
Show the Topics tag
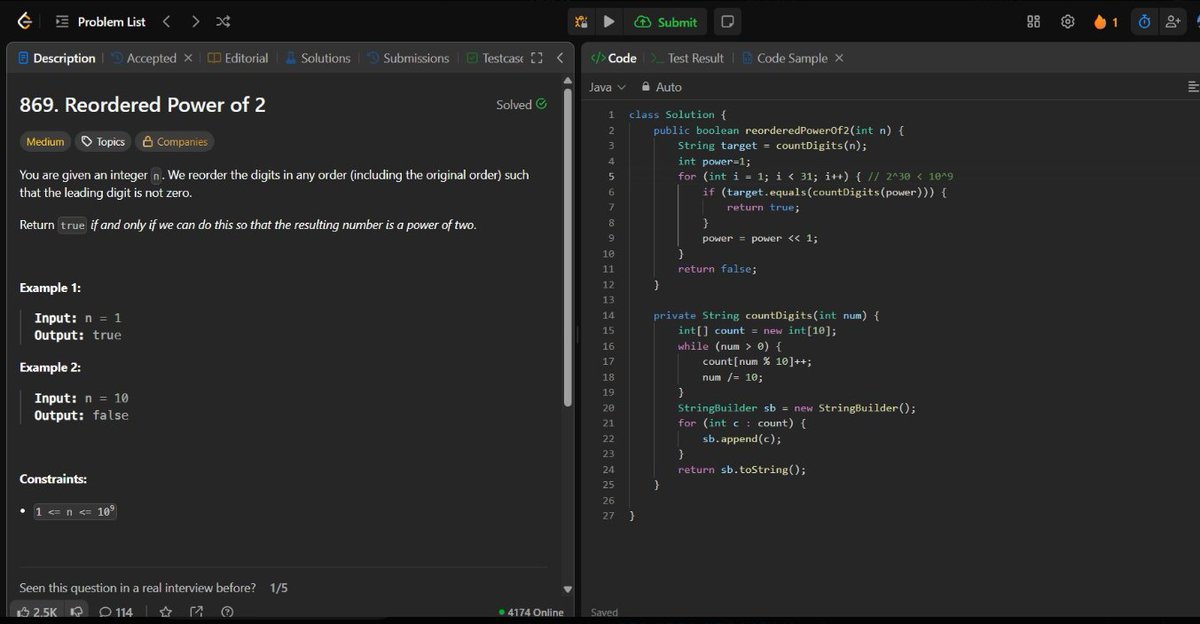coord(103,142)
